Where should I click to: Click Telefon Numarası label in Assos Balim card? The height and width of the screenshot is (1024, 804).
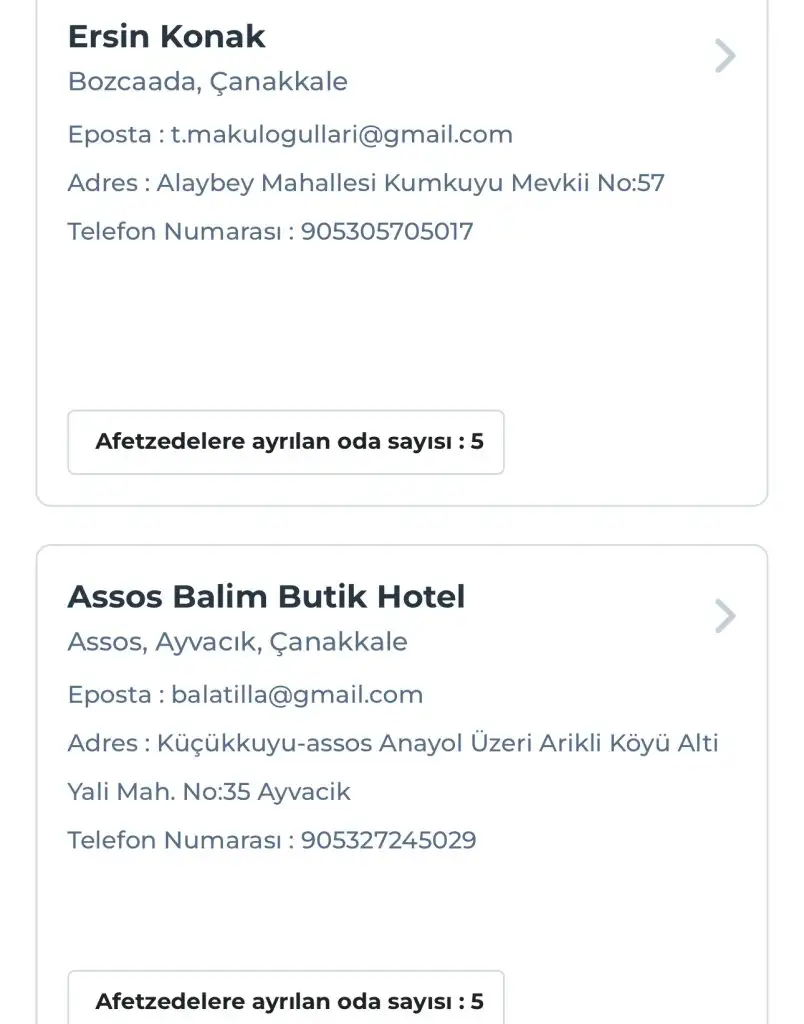179,841
